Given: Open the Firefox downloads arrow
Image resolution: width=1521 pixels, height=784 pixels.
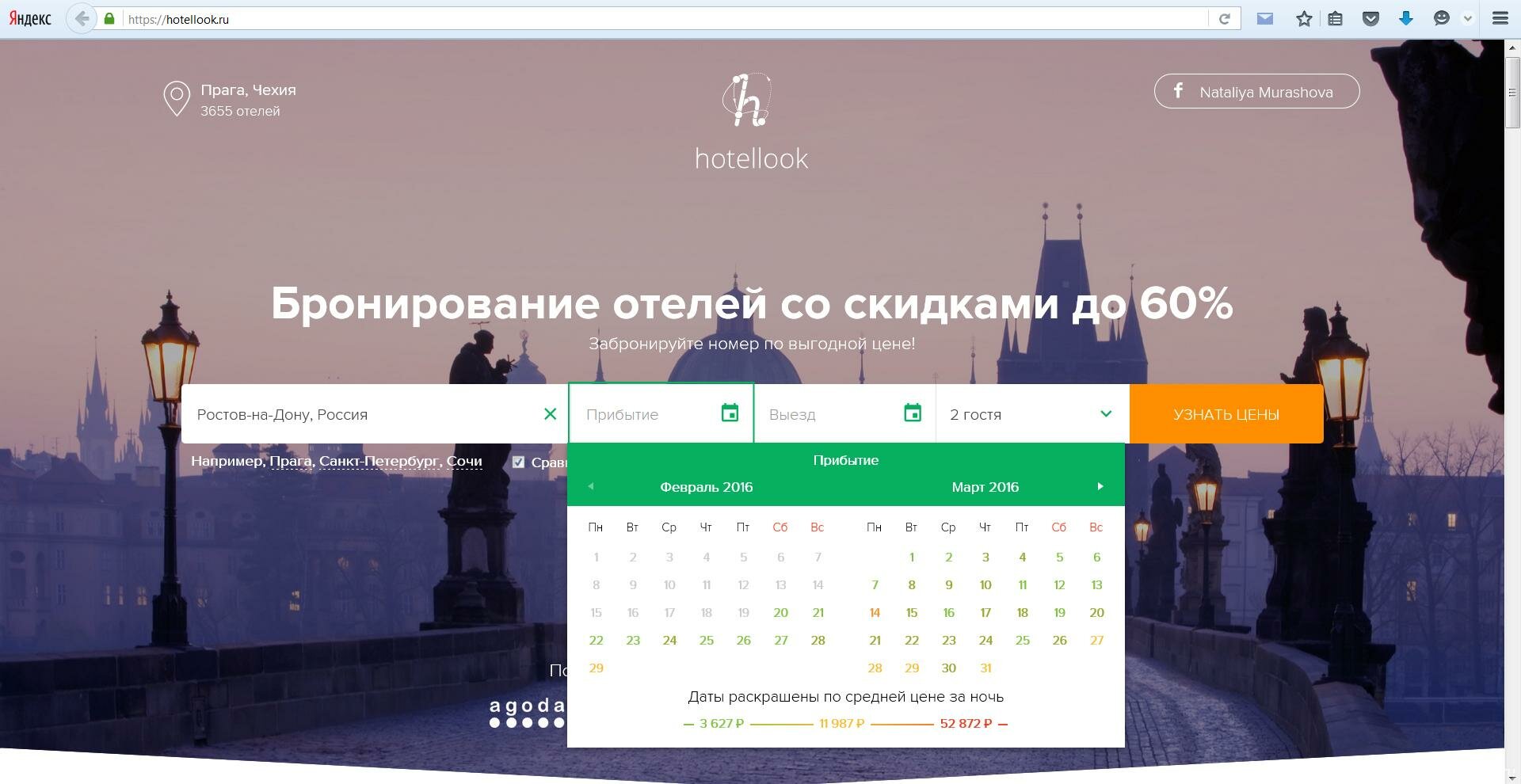Looking at the screenshot, I should pos(1406,19).
